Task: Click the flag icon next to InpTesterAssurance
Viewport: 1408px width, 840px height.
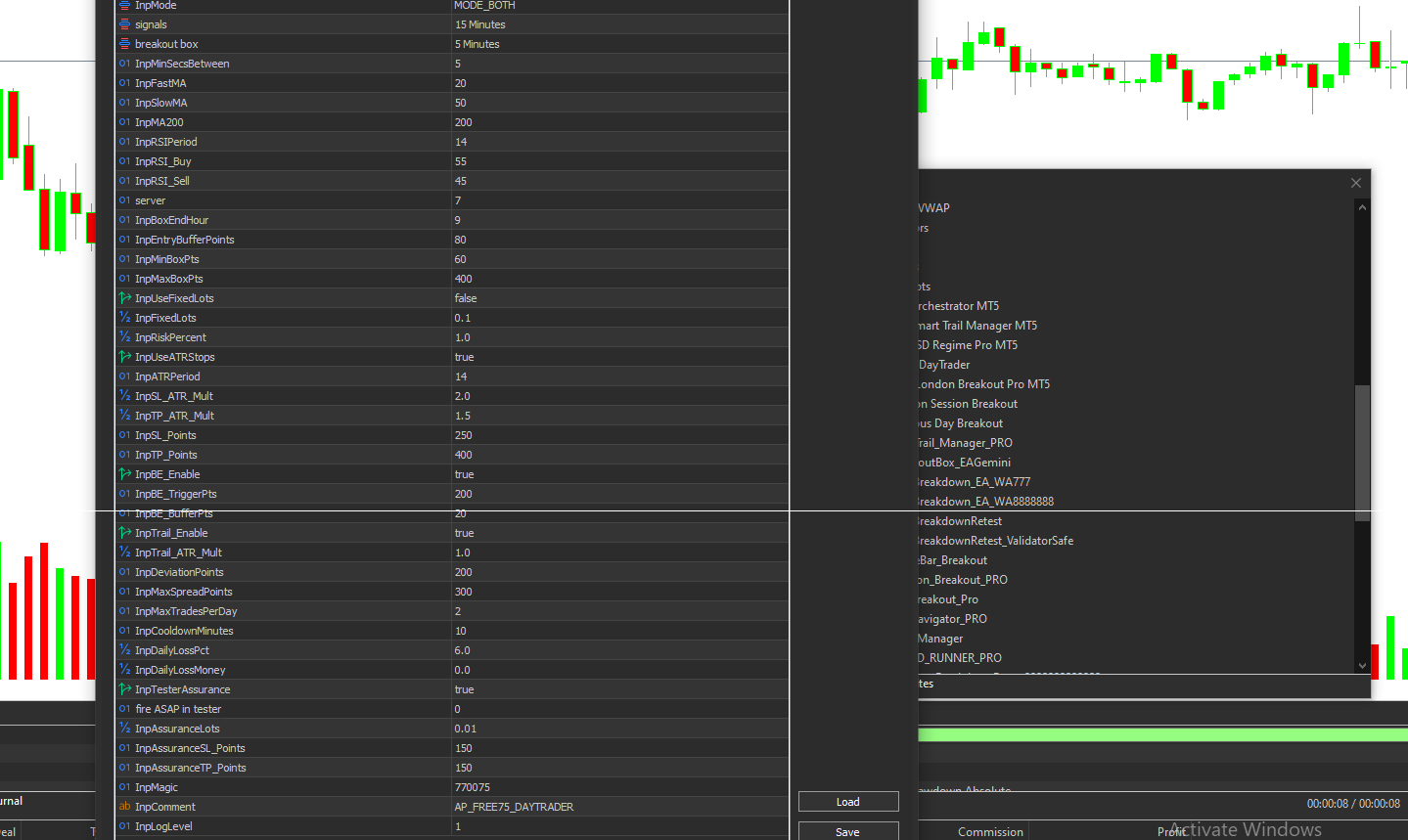Action: (126, 689)
